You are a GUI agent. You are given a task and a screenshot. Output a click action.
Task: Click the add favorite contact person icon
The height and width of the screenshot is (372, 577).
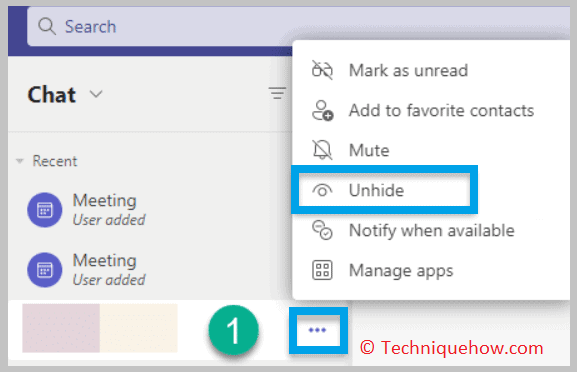pyautogui.click(x=322, y=110)
